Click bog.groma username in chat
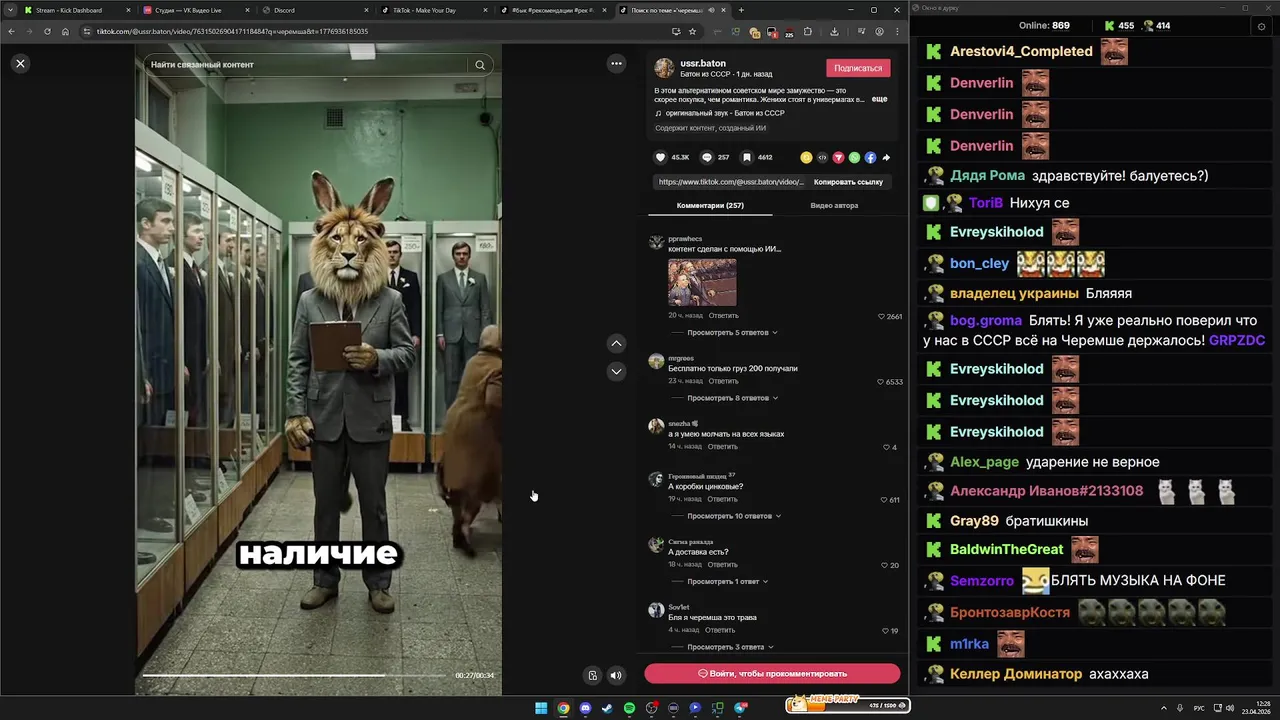Viewport: 1280px width, 720px height. coord(986,321)
